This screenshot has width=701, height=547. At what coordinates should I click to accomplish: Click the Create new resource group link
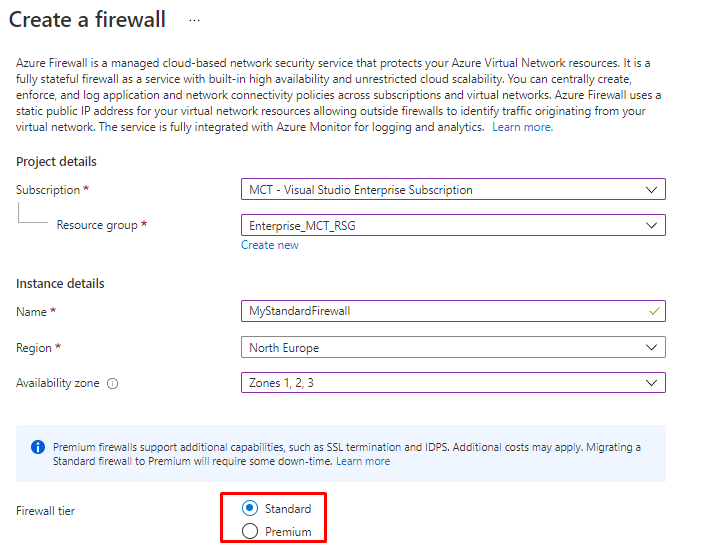(270, 245)
